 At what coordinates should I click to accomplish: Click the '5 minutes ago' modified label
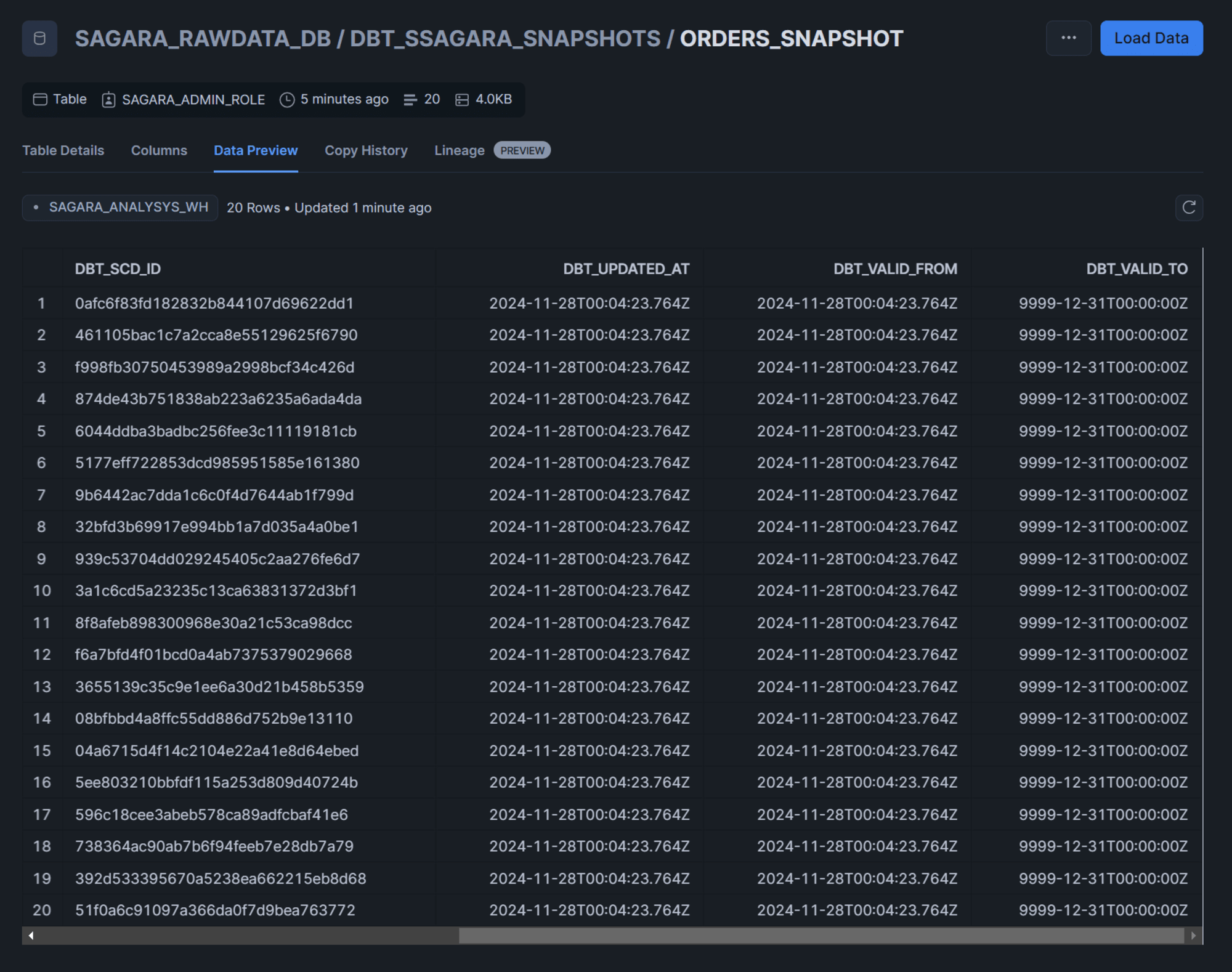click(x=344, y=99)
